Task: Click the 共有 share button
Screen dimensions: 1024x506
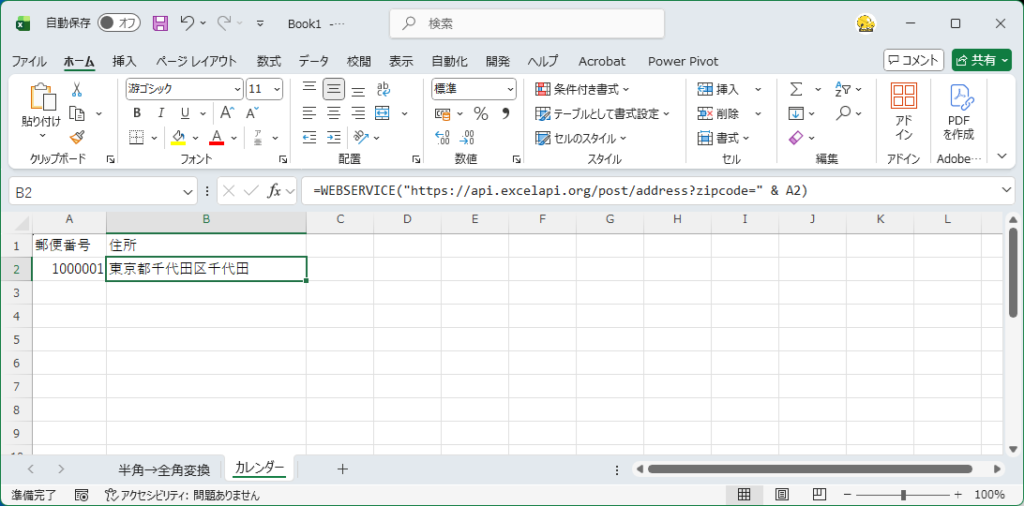Action: [981, 60]
